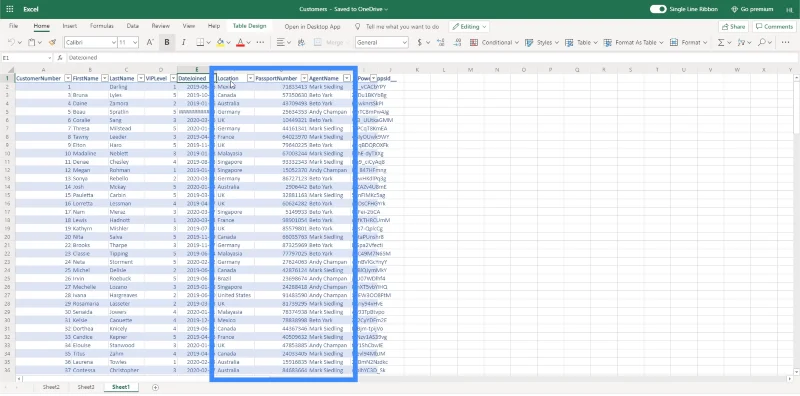Open ribbon overflow ellipsis at far right
This screenshot has width=800, height=396.
pos(786,42)
